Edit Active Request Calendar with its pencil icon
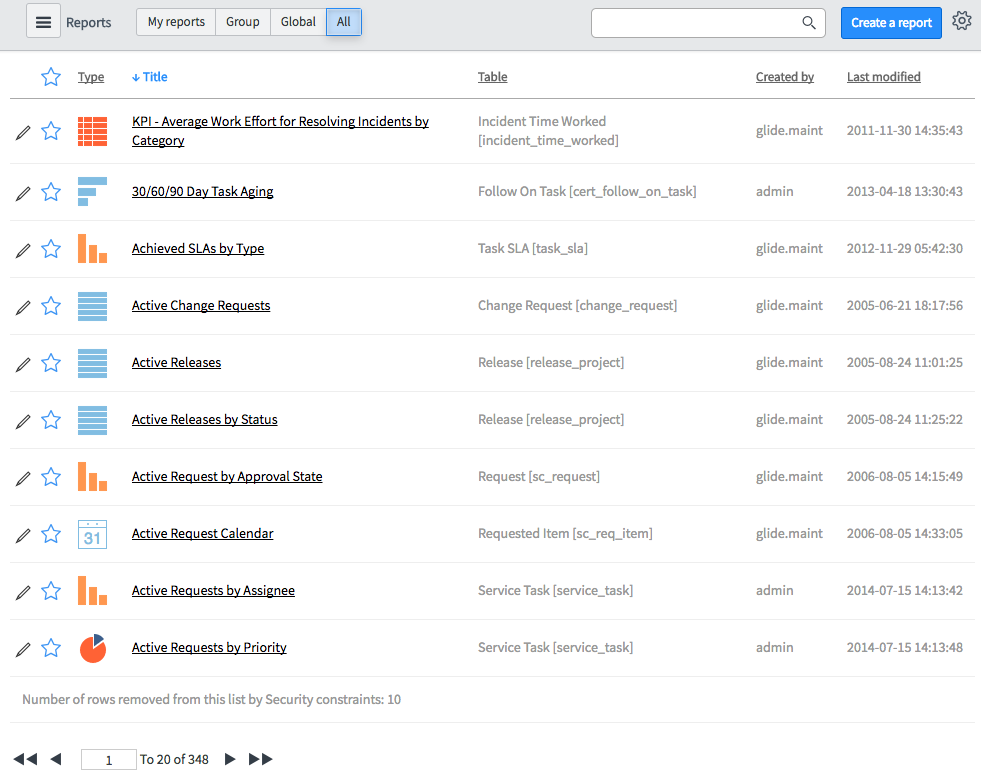Screen dimensions: 981x780 [x=23, y=535]
